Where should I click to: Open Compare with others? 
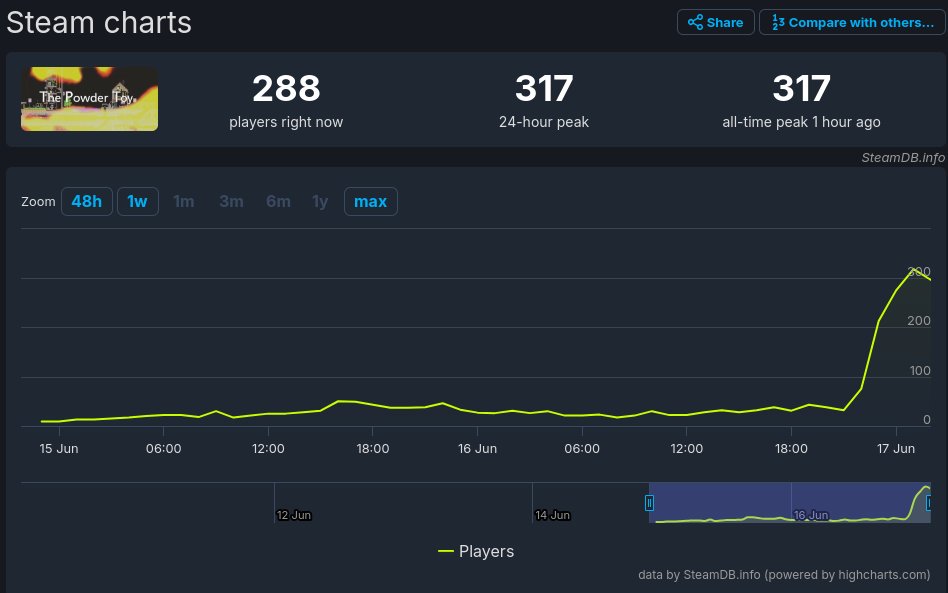click(x=852, y=22)
